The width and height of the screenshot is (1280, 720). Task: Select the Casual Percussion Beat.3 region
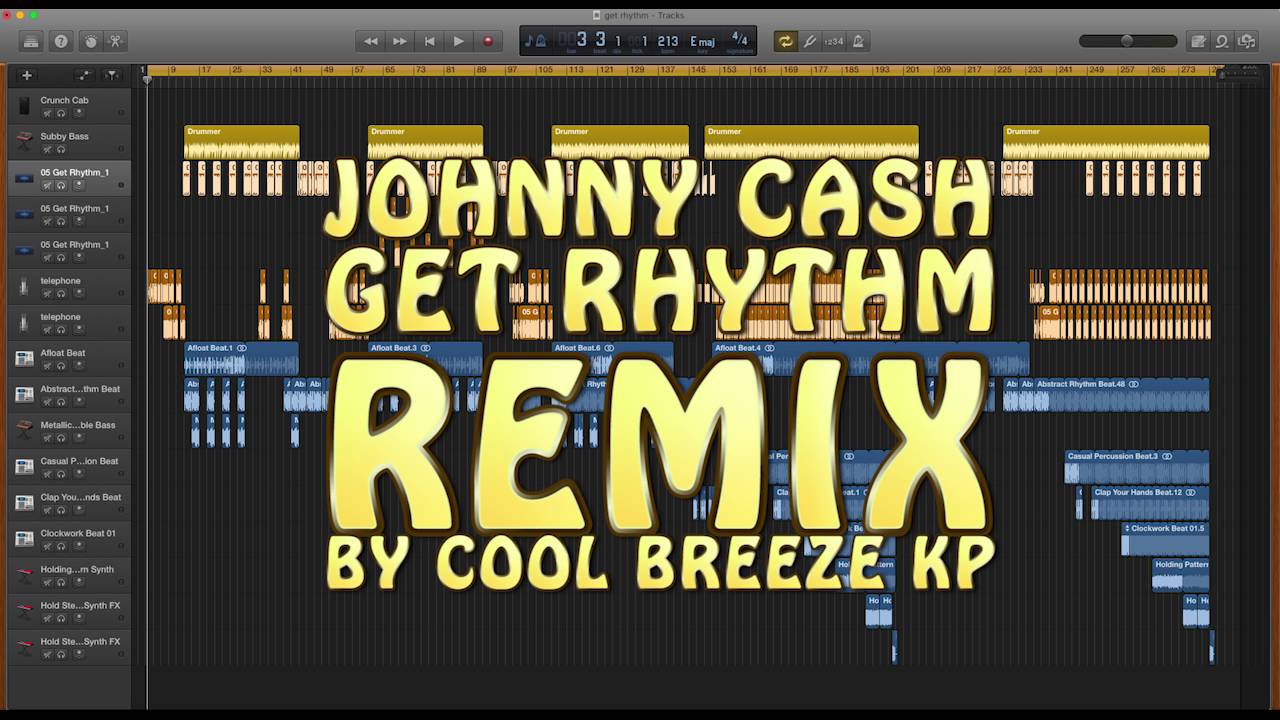[x=1137, y=467]
